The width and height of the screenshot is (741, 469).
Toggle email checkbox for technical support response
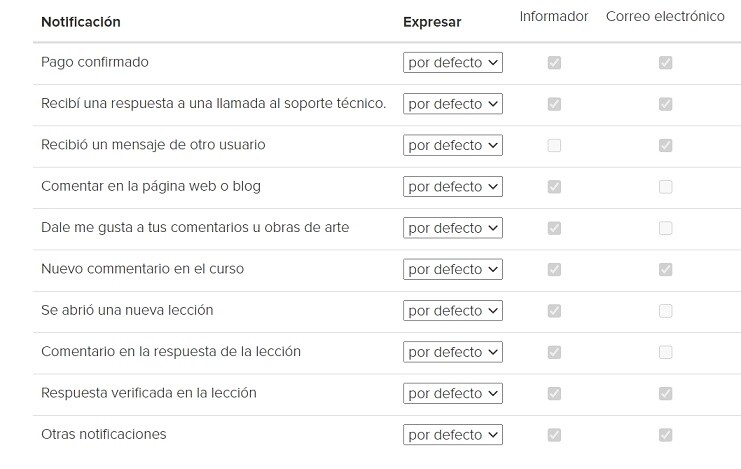665,104
